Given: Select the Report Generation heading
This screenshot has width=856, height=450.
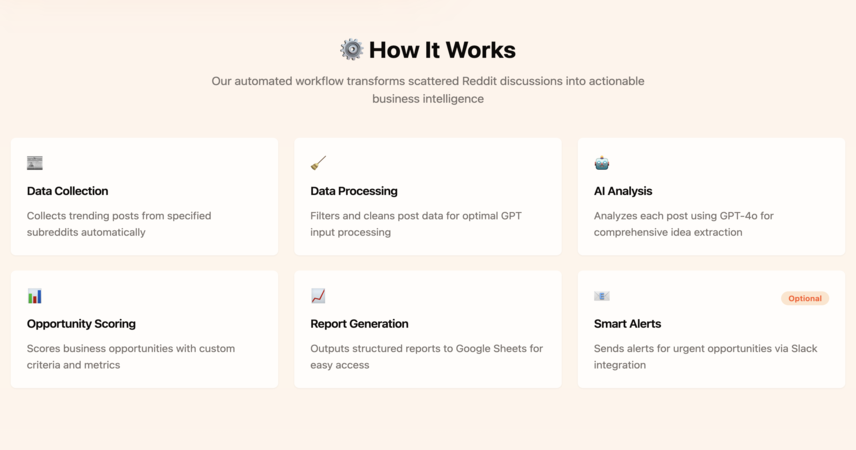Looking at the screenshot, I should 359,324.
